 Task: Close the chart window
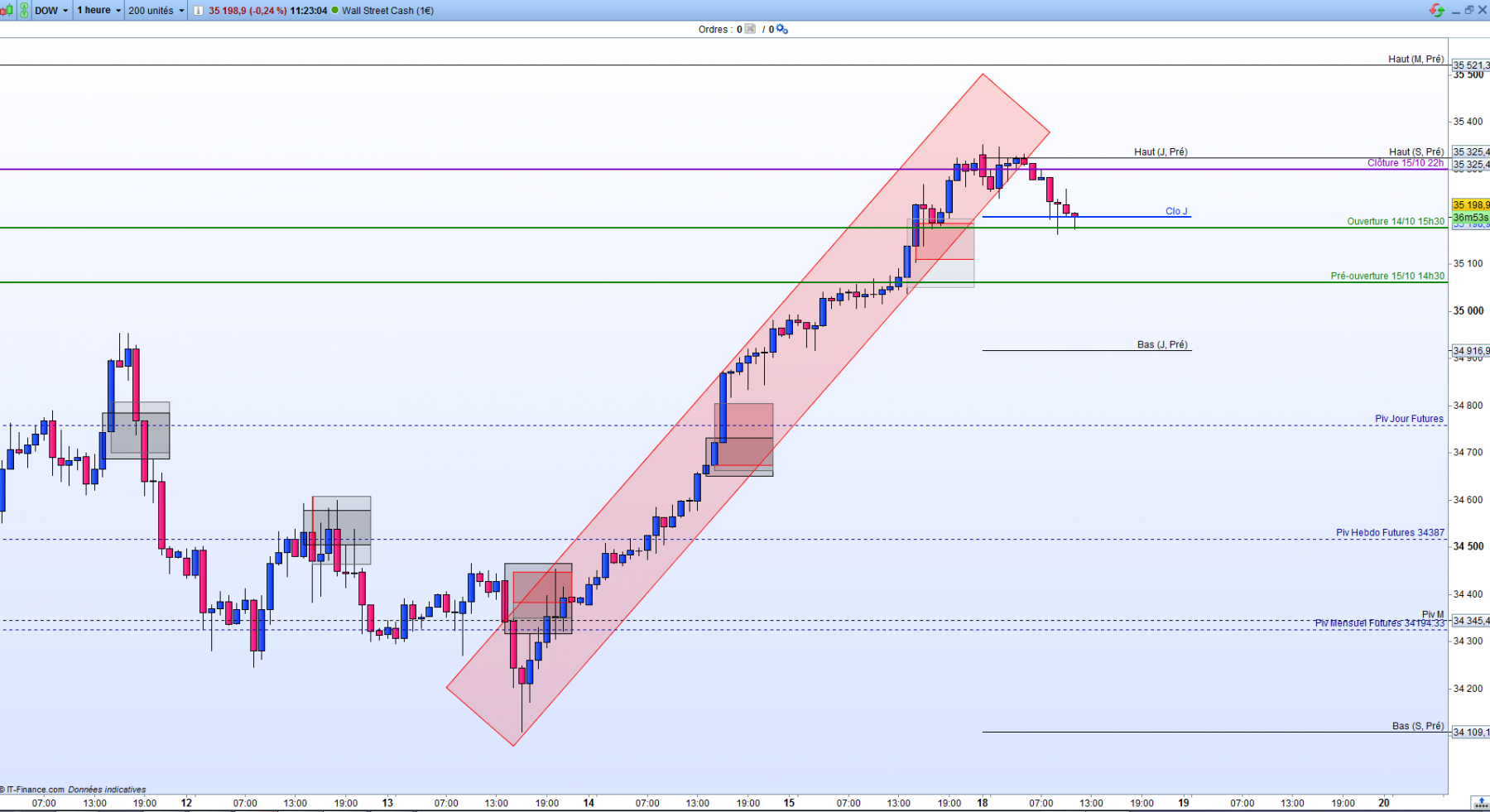tap(1482, 10)
